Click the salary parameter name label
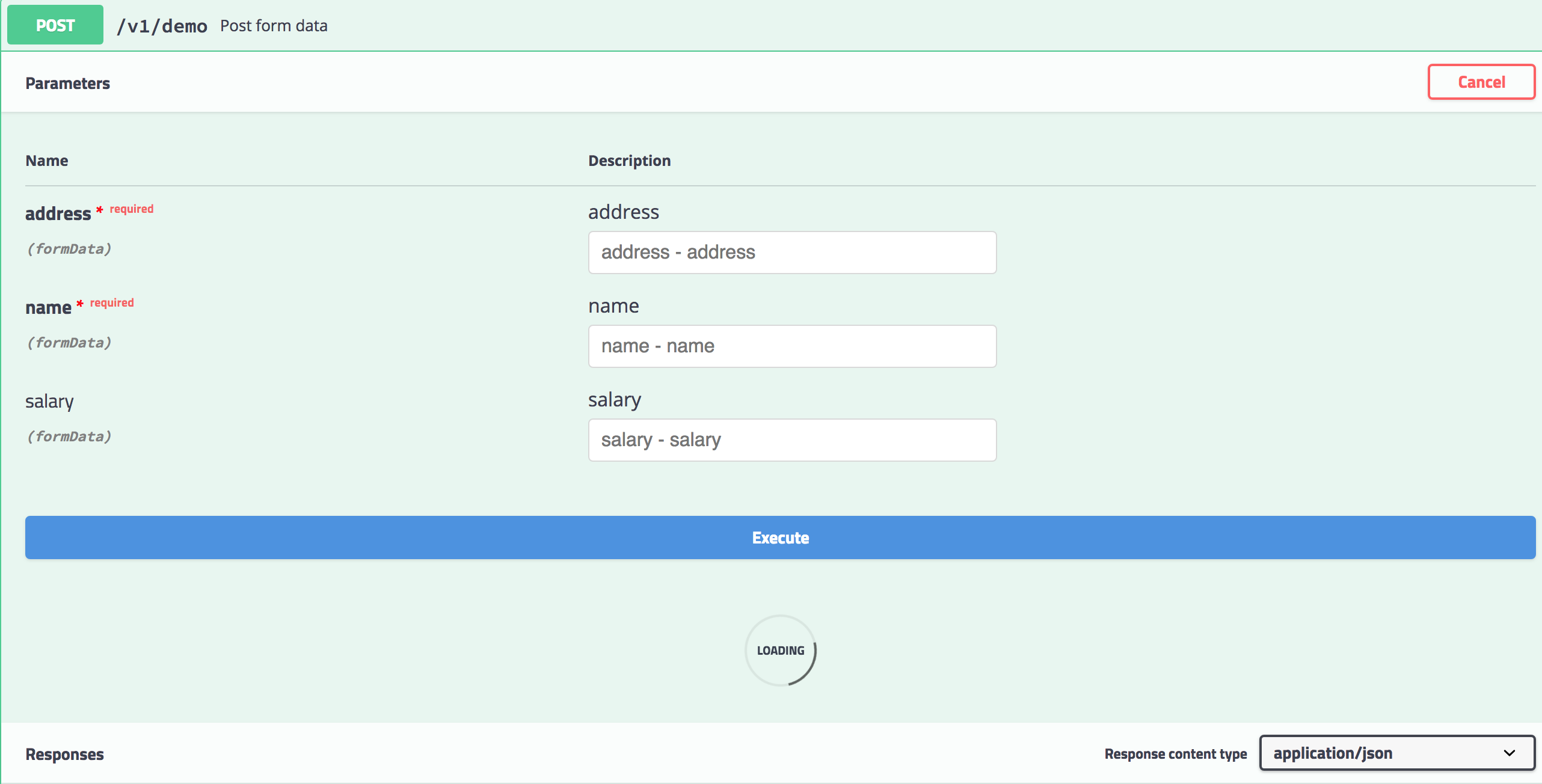1542x784 pixels. (49, 401)
